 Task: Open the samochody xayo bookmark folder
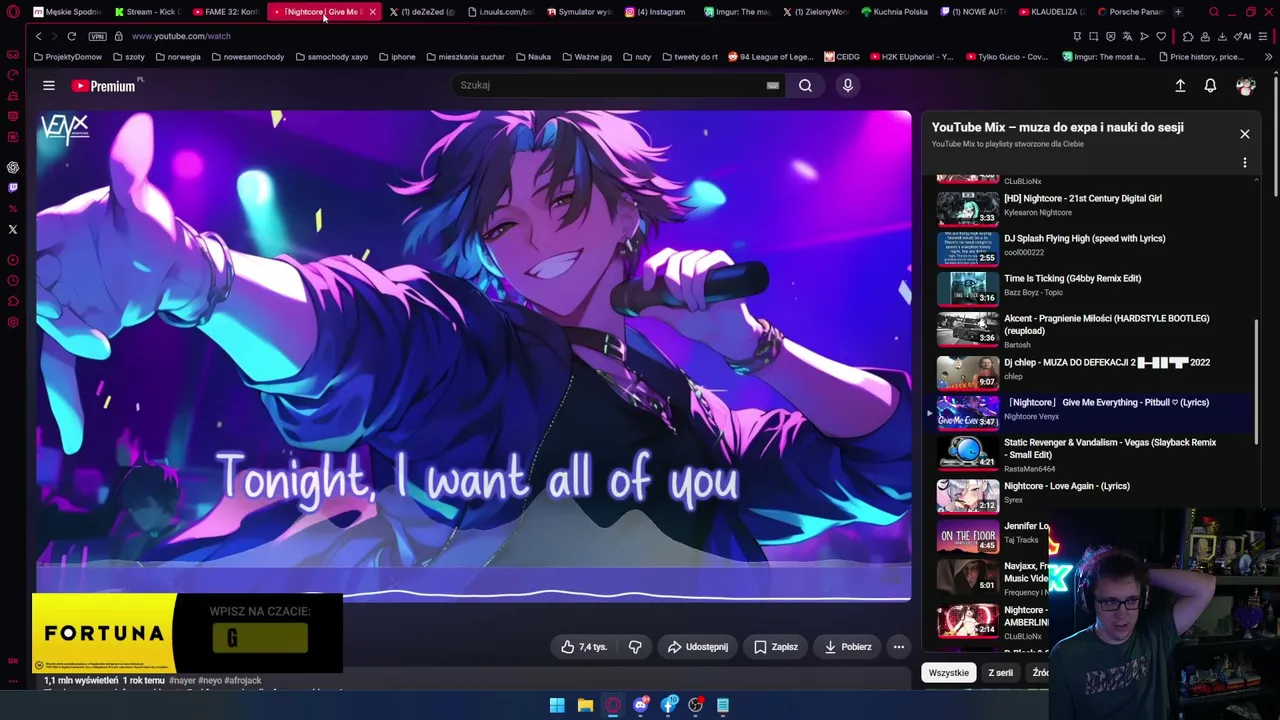click(x=332, y=57)
